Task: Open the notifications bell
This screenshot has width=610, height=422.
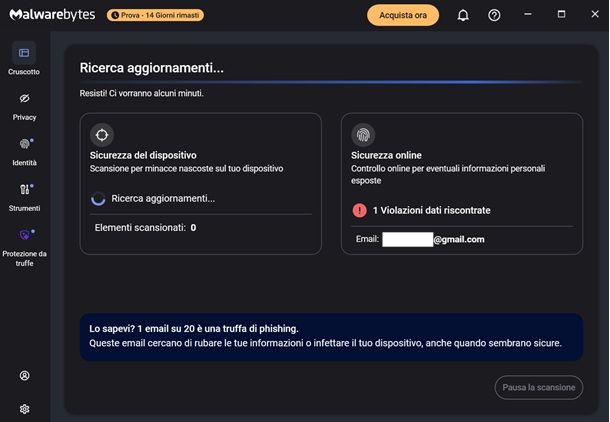Action: 463,15
